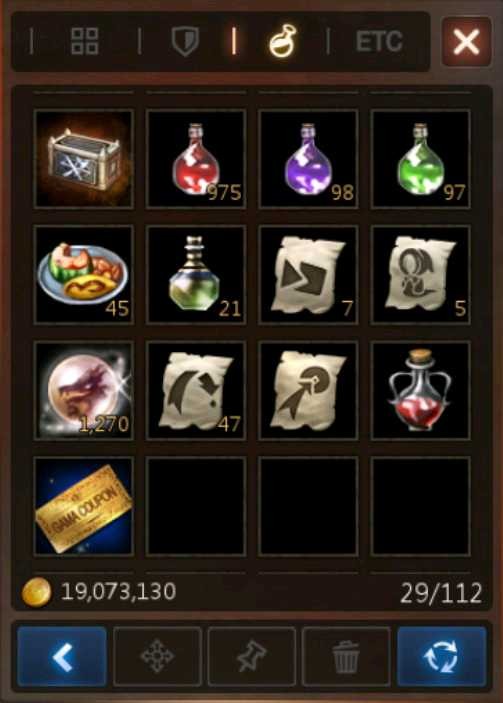
Task: Click the trash can delete button
Action: pyautogui.click(x=346, y=656)
